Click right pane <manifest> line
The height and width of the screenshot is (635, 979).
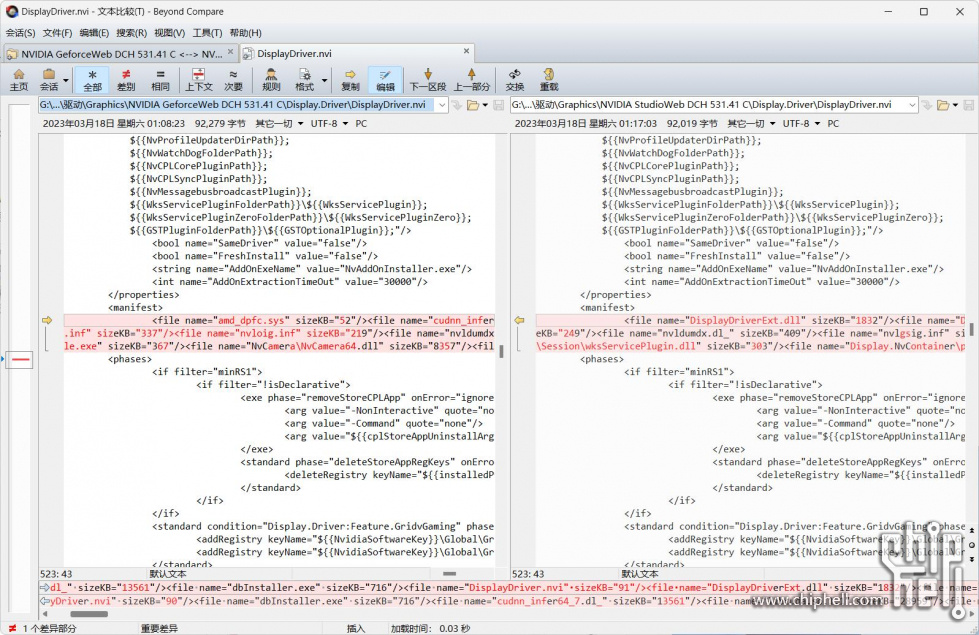coord(607,307)
